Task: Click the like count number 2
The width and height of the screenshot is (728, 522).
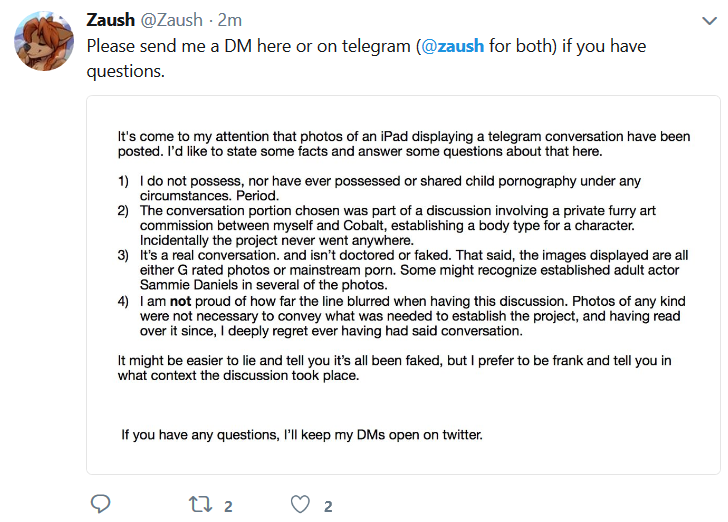Action: coord(328,506)
